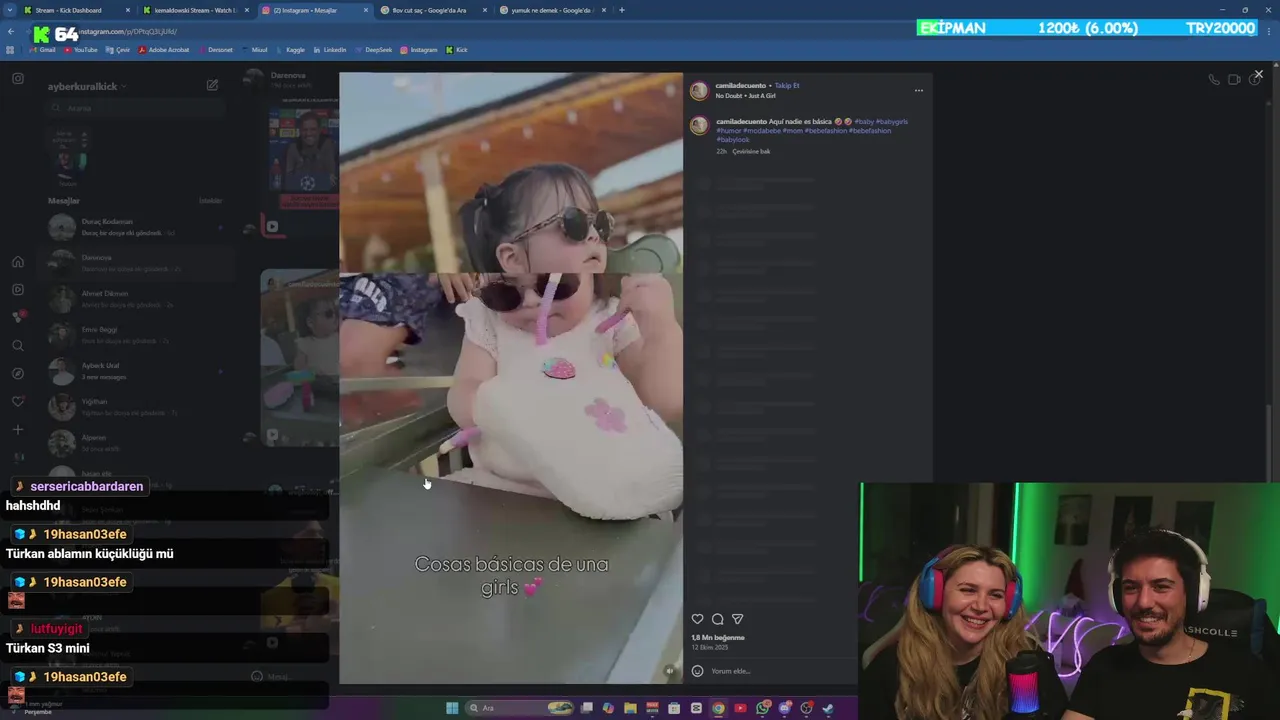
Task: Open the camiladecuento username in post header
Action: click(740, 86)
